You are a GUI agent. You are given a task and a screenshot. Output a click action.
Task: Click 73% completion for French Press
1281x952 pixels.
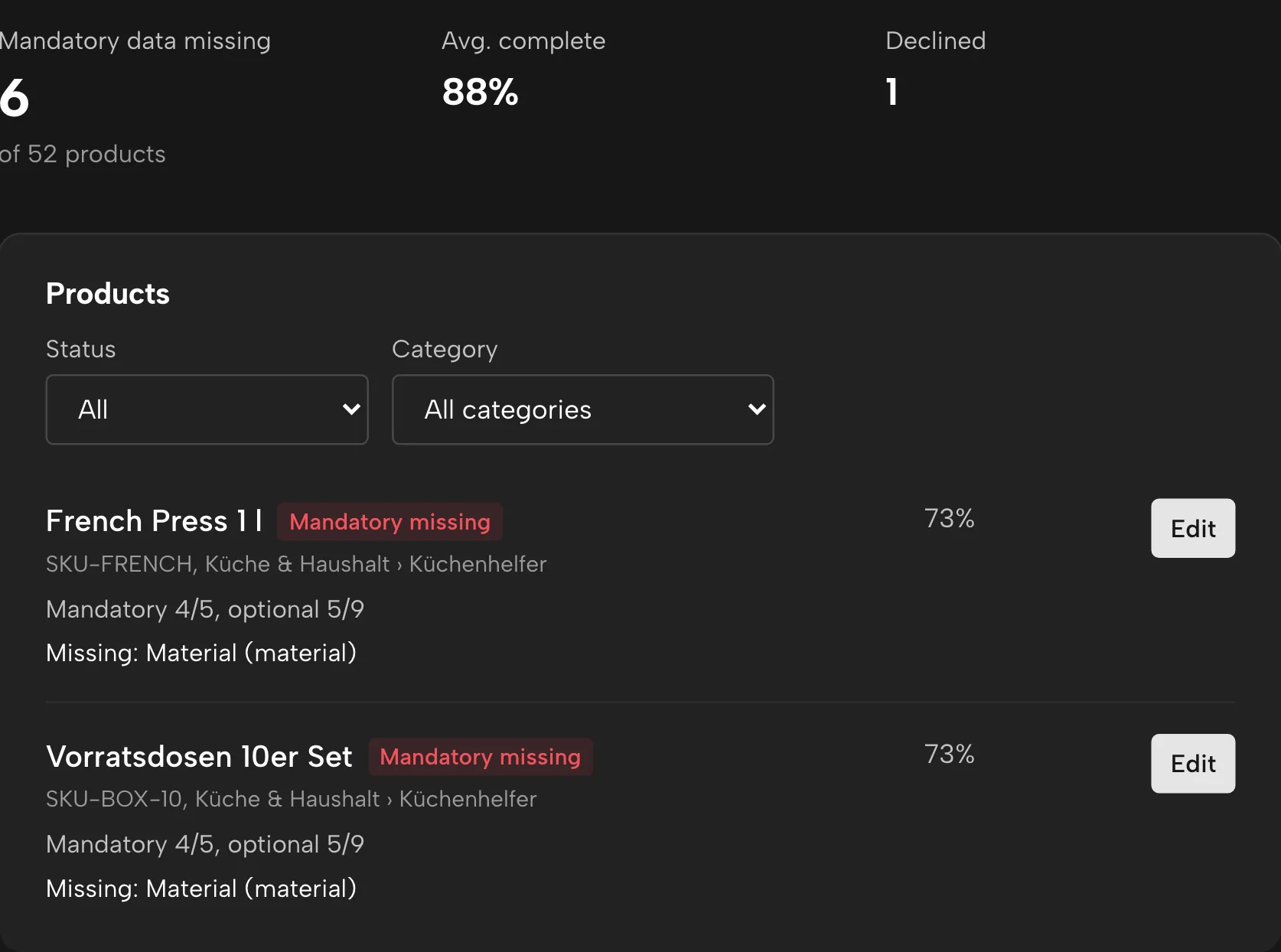click(949, 519)
